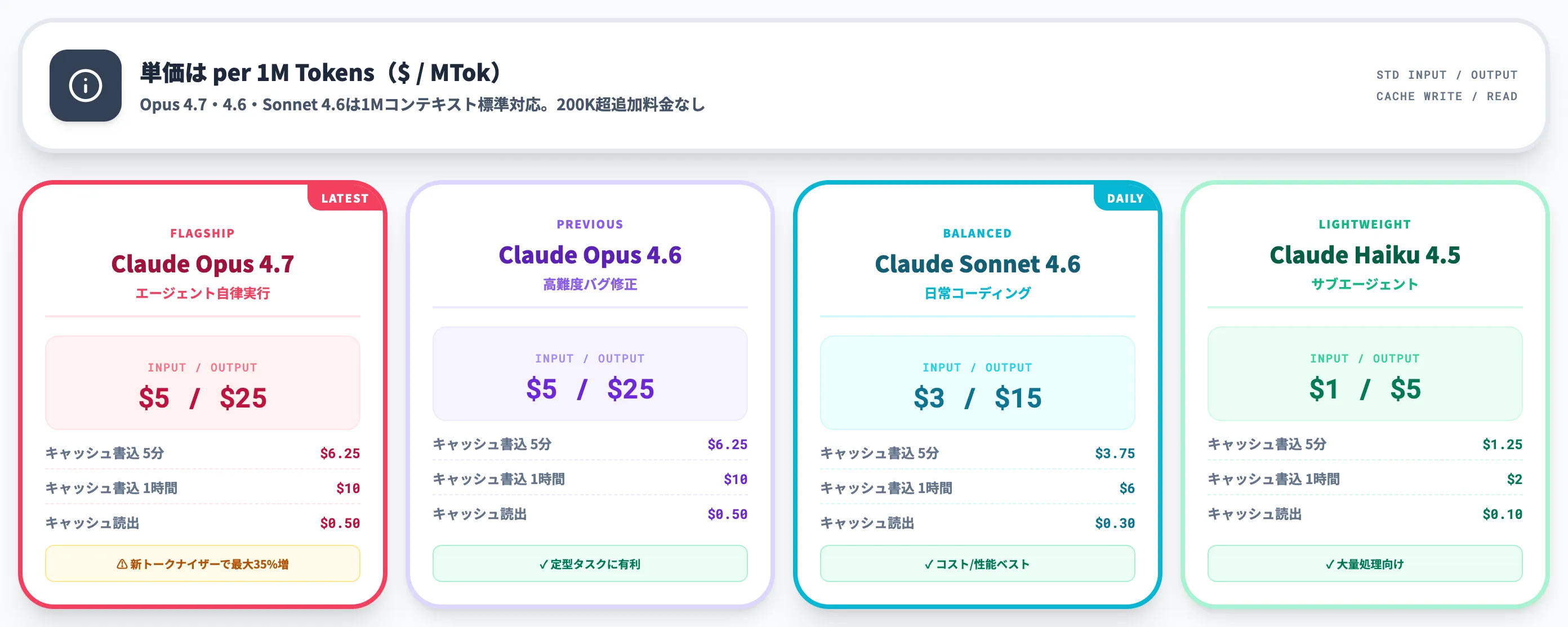This screenshot has width=1568, height=627.
Task: Click キャッシュ書込 1時間 row label in Haiku 4.5 card
Action: tap(1273, 479)
